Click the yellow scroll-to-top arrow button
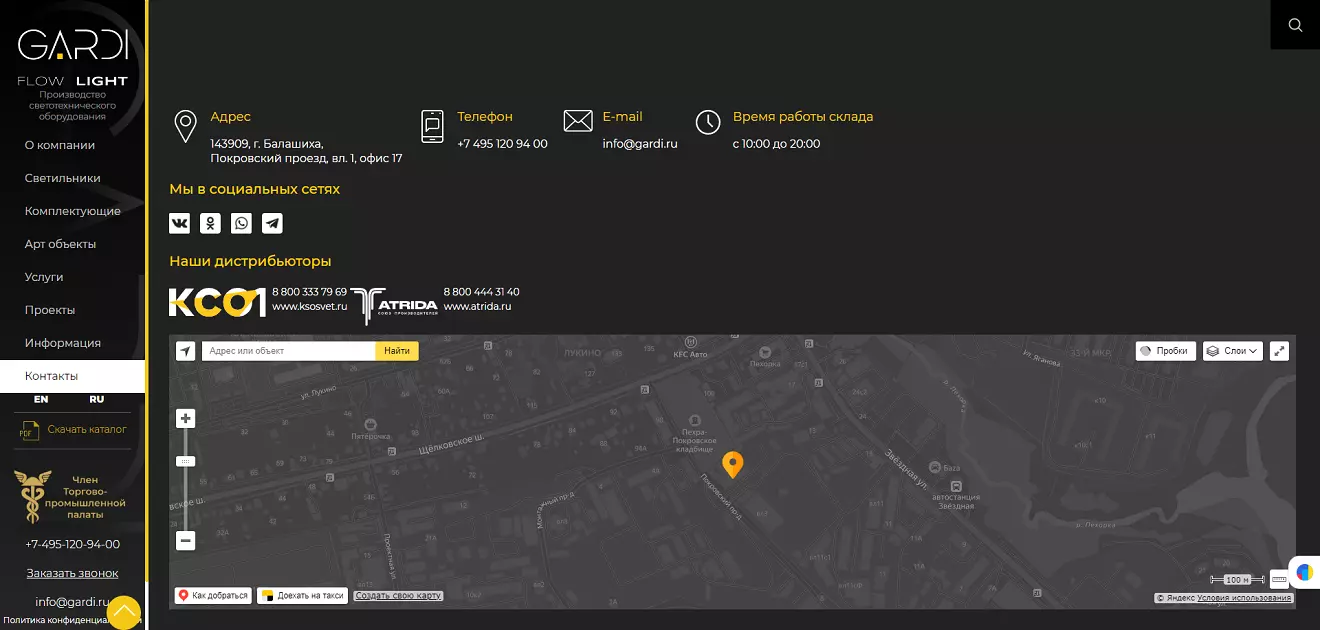Screen dimensions: 1320x630 pyautogui.click(x=124, y=612)
